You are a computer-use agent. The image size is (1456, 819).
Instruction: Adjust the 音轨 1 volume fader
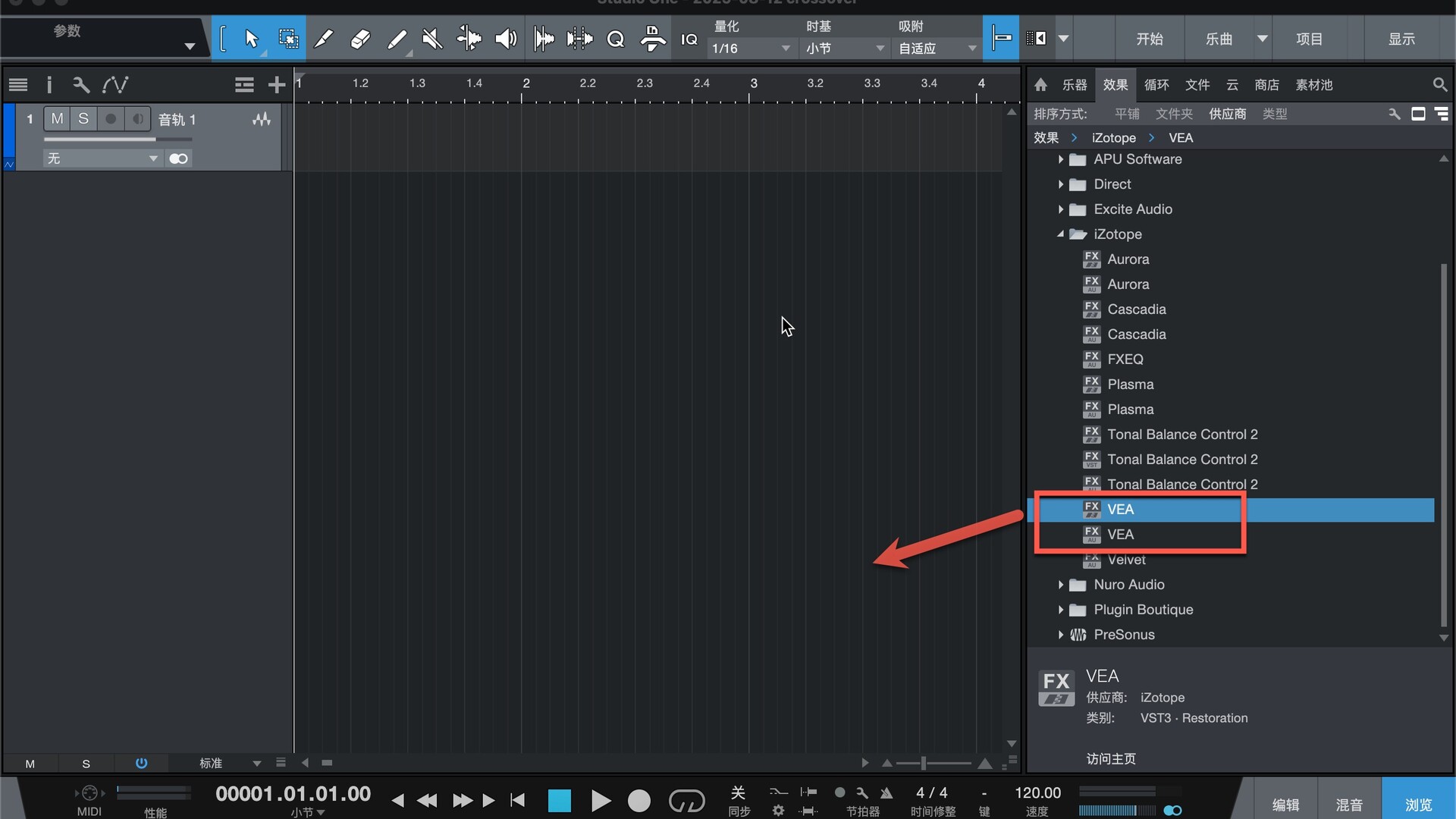tap(155, 140)
